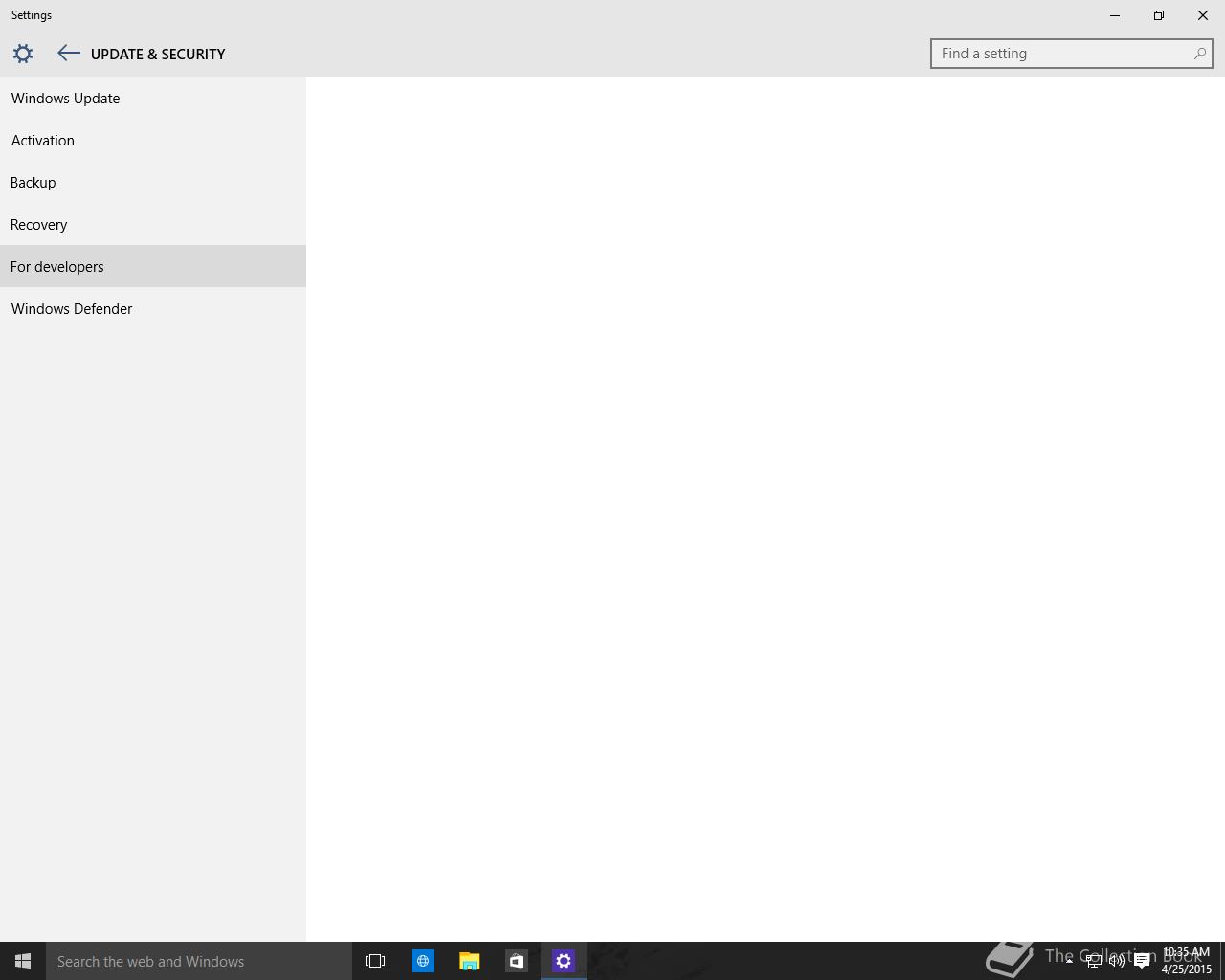The height and width of the screenshot is (980, 1225).
Task: Open the For developers page
Action: 153,266
